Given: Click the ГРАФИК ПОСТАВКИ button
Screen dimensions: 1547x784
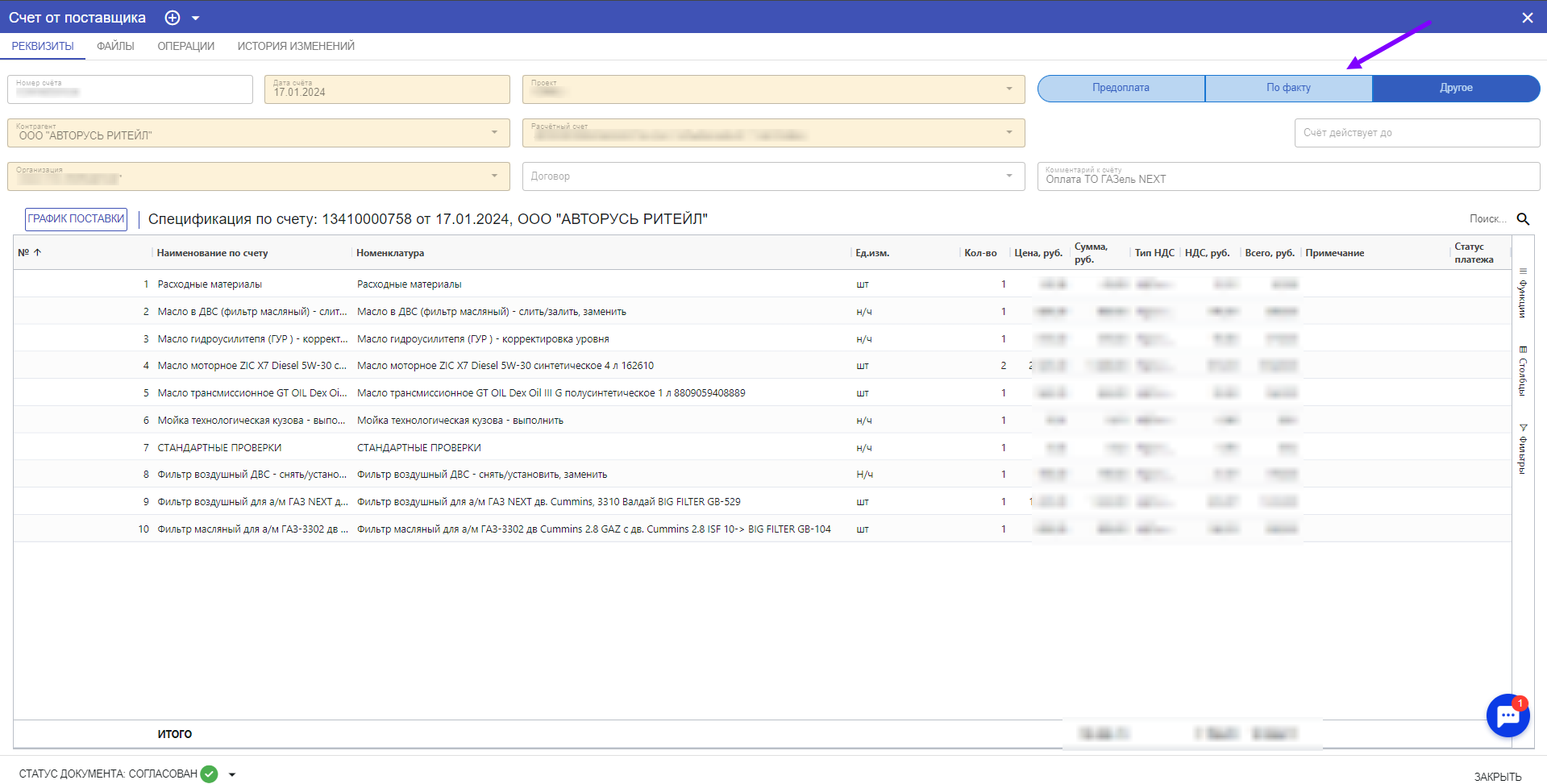Looking at the screenshot, I should 77,219.
